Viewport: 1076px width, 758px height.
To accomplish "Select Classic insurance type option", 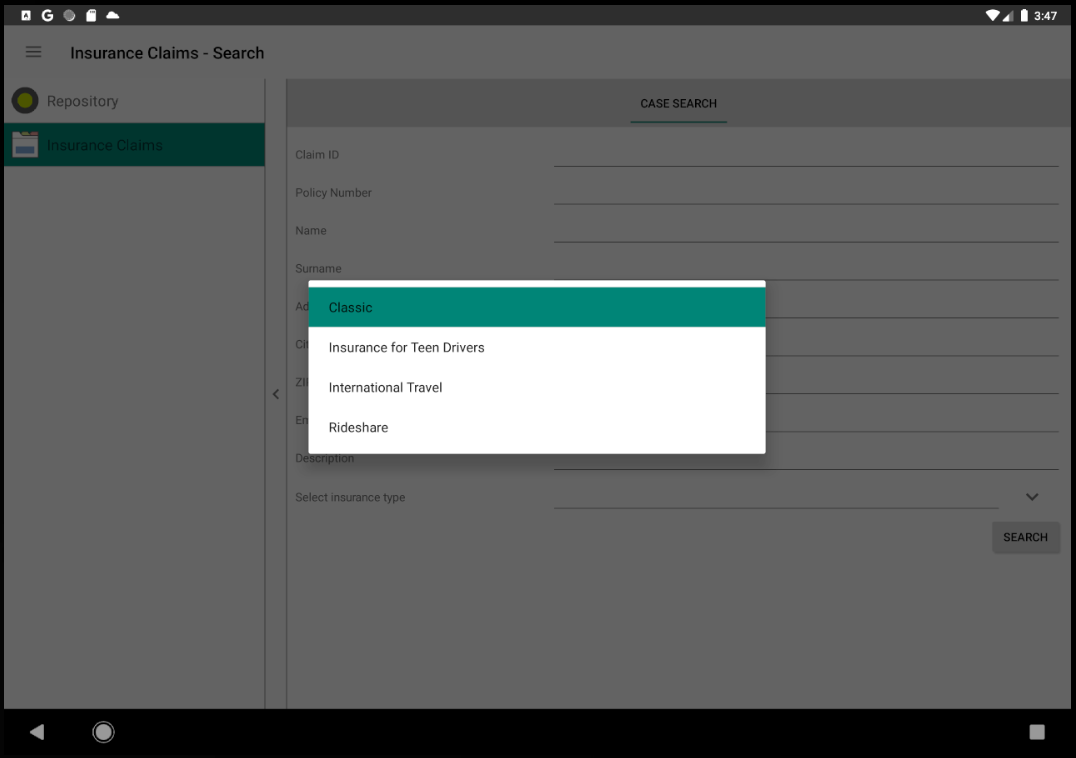I will [536, 307].
